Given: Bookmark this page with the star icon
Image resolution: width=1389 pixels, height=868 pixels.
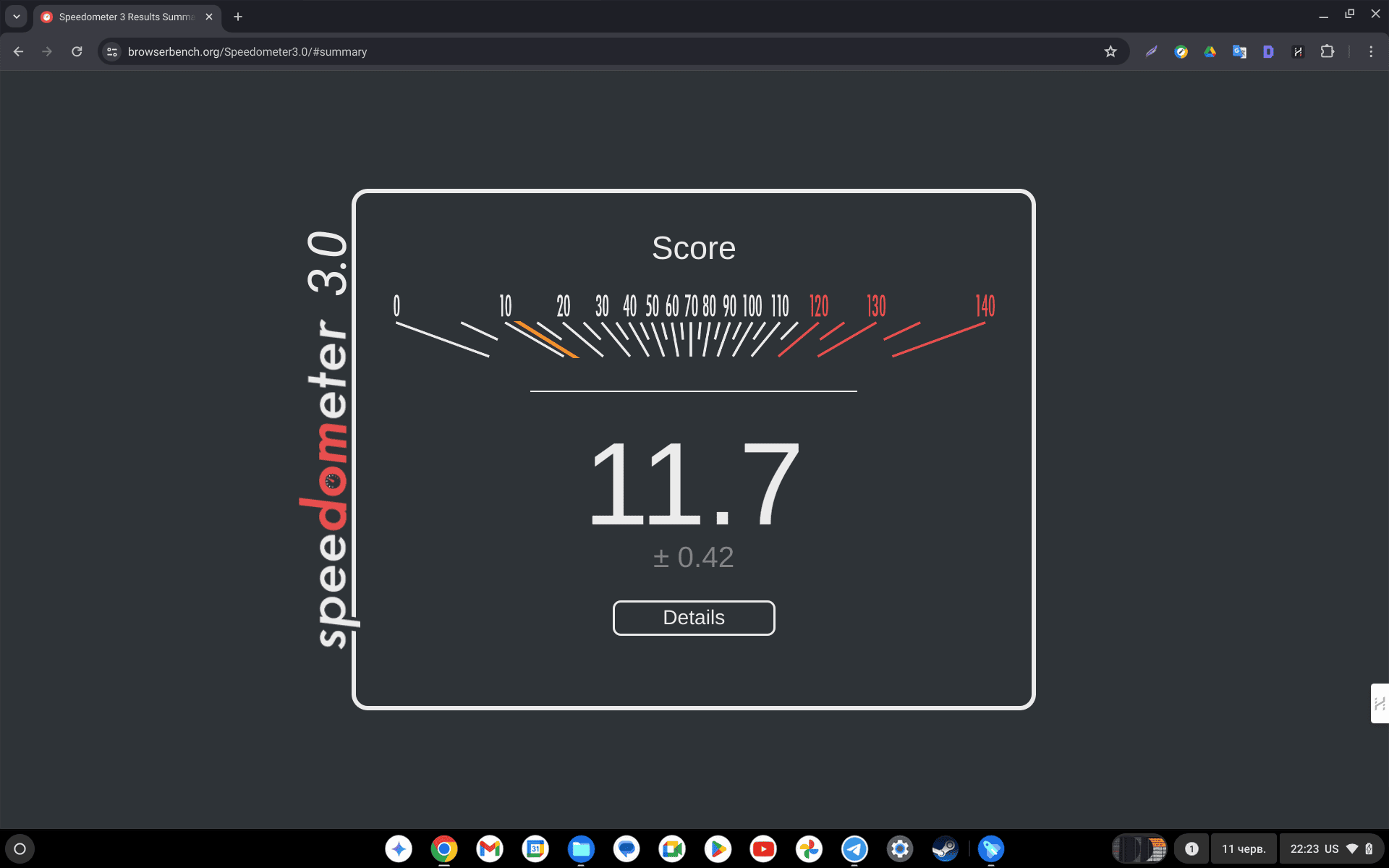Looking at the screenshot, I should (x=1110, y=51).
